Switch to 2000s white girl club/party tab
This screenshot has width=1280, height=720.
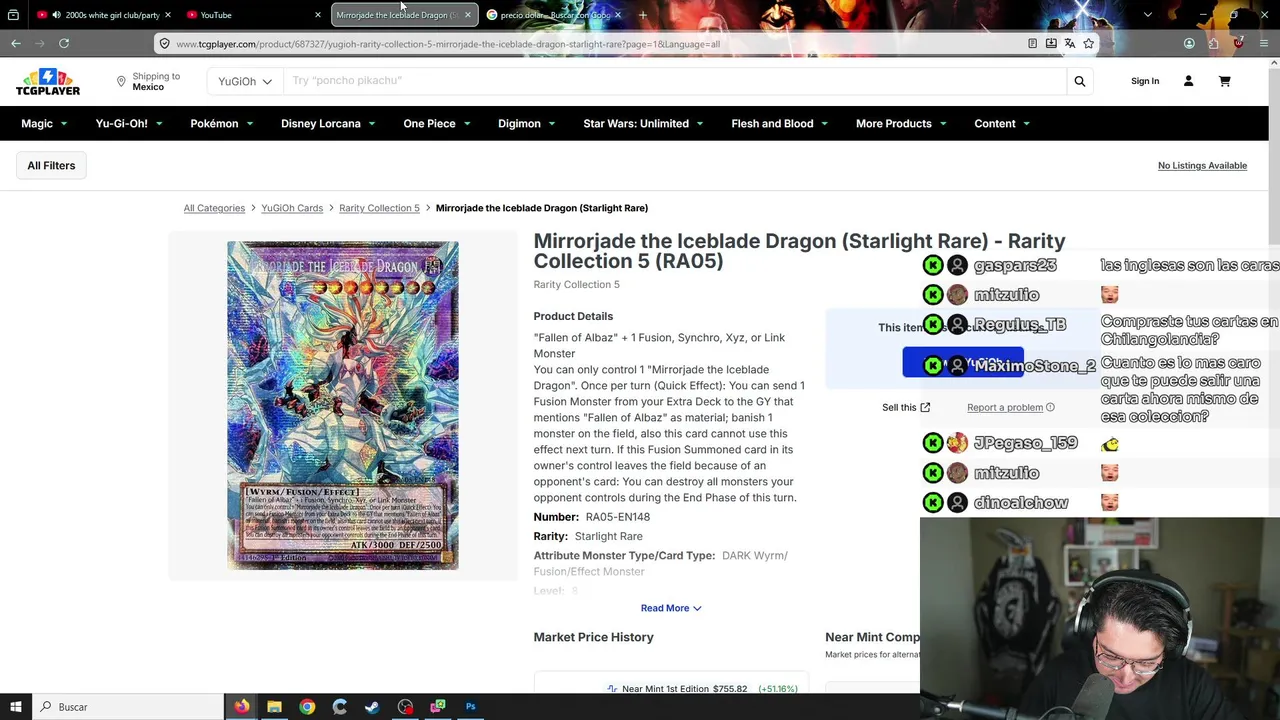click(x=104, y=15)
